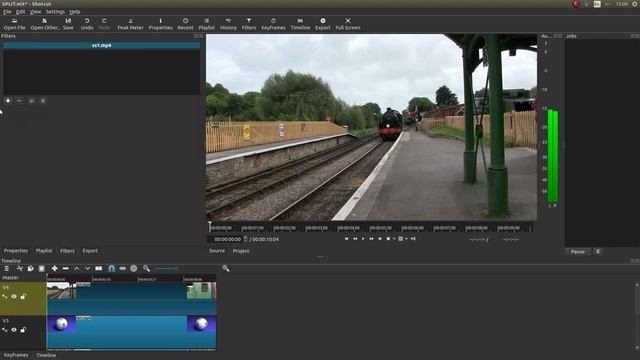
Task: Paste the clip in the timeline toolbar
Action: pyautogui.click(x=41, y=268)
